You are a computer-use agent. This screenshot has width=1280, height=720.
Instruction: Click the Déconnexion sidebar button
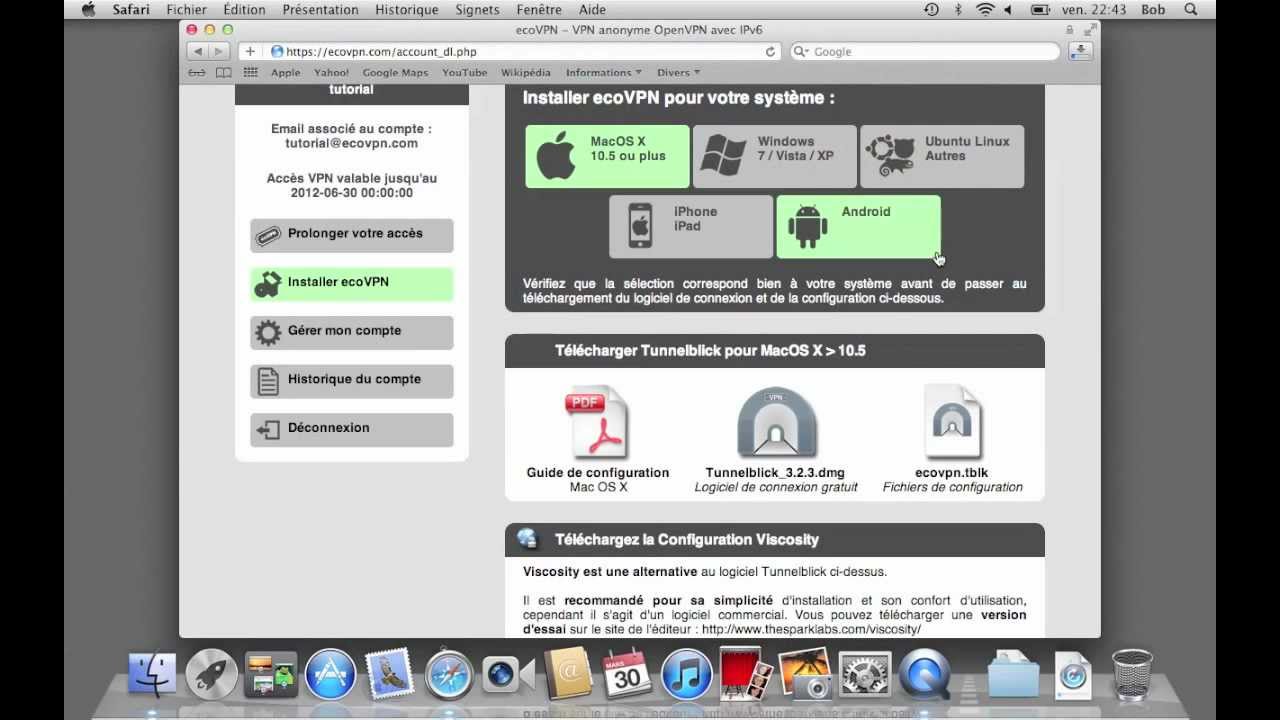352,430
